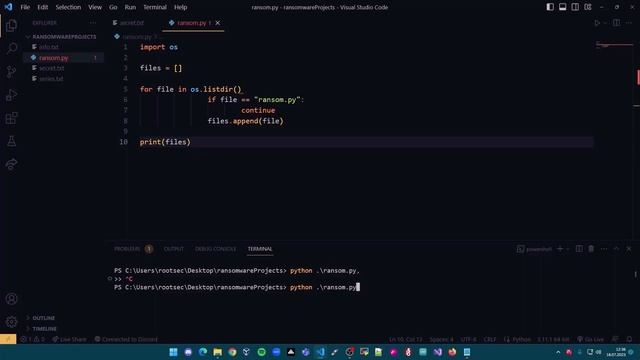Select the TERMINAL panel tab
Image resolution: width=640 pixels, height=360 pixels.
coord(260,249)
